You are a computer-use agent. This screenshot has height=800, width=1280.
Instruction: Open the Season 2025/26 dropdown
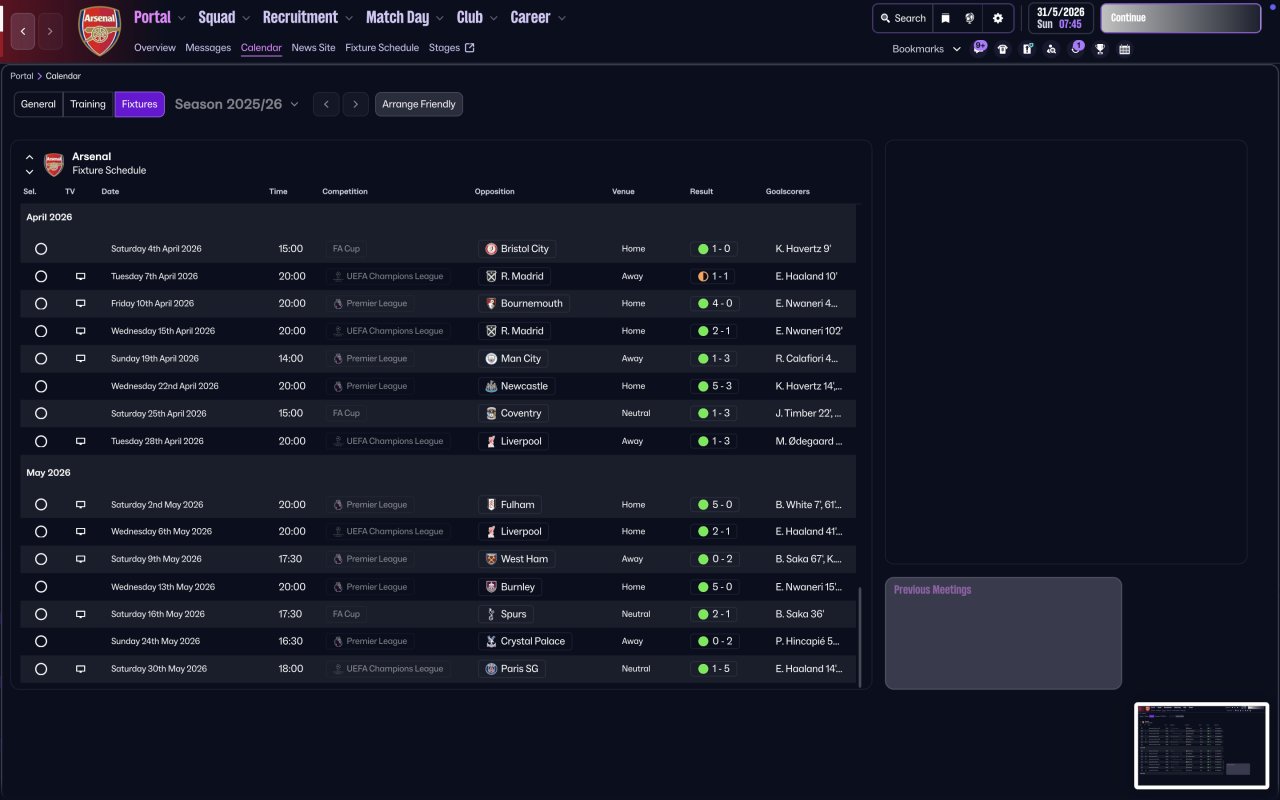237,104
